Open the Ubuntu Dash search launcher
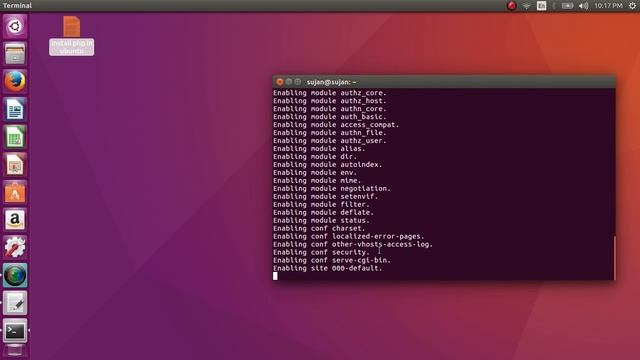This screenshot has height=360, width=640. point(15,26)
